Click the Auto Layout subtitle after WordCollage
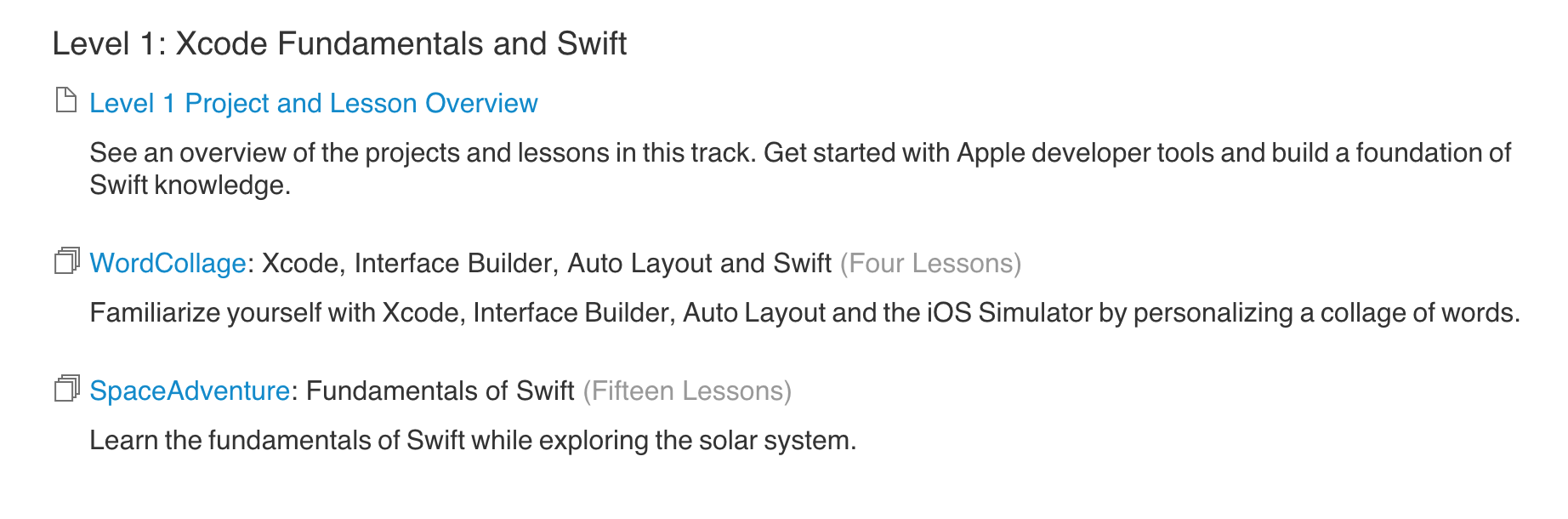Image resolution: width=1568 pixels, height=519 pixels. click(x=544, y=263)
